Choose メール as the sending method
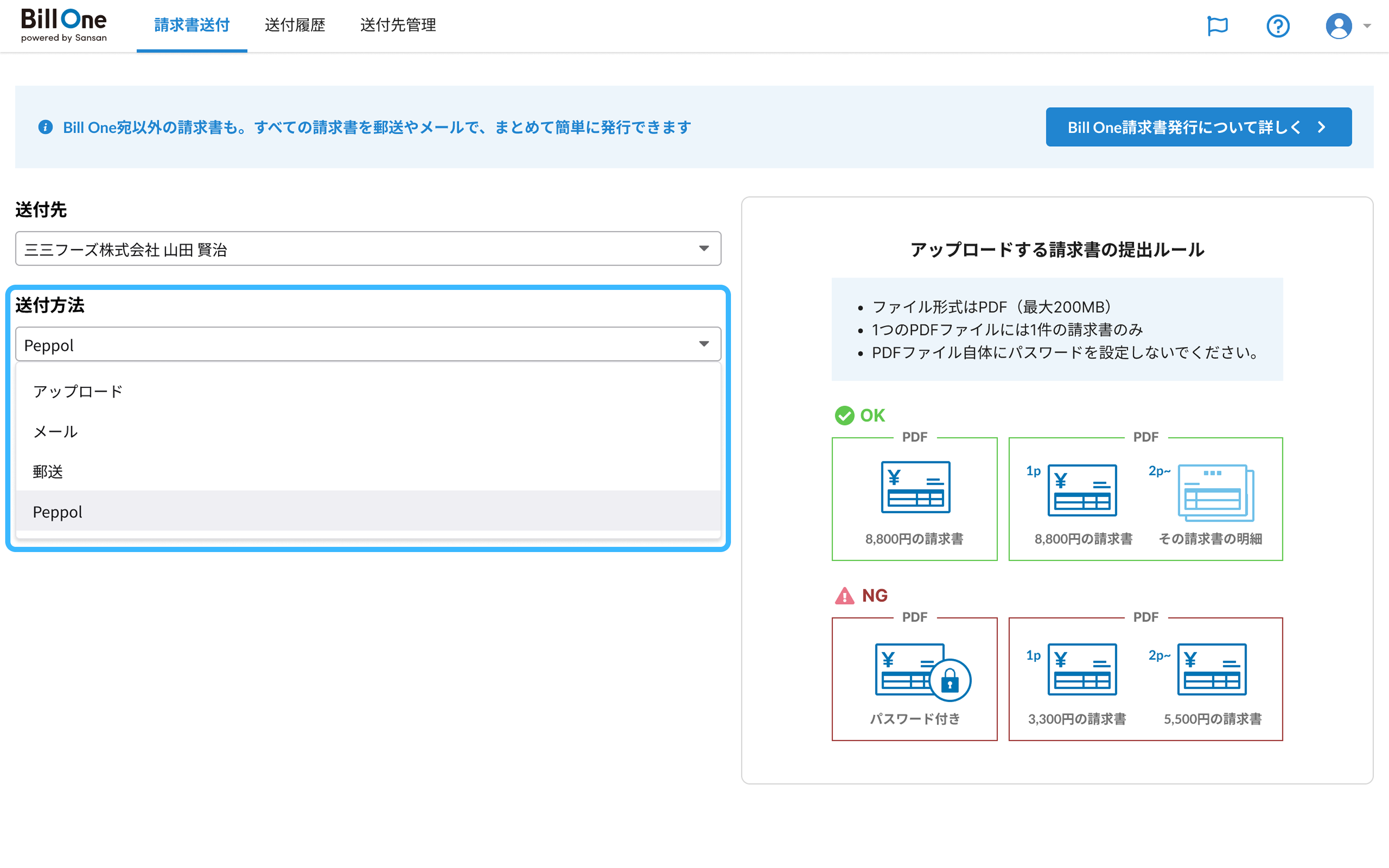The image size is (1389, 868). click(55, 432)
